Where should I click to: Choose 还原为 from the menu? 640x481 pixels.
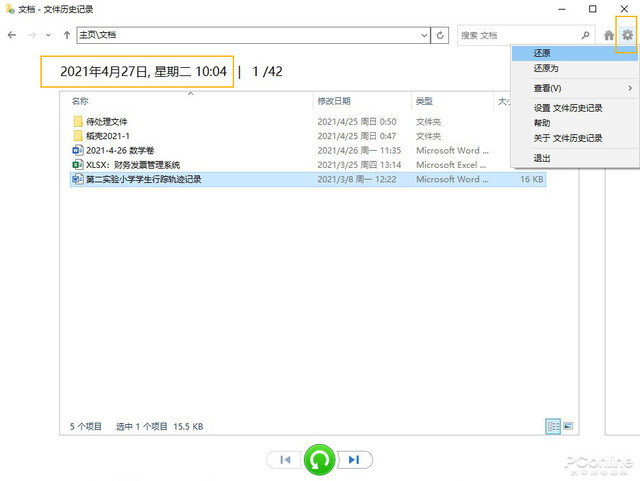coord(575,68)
